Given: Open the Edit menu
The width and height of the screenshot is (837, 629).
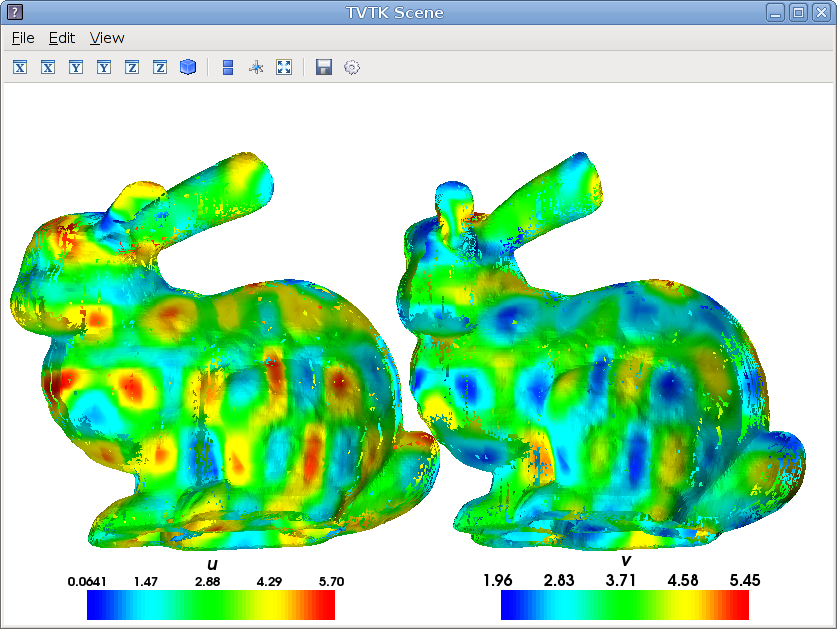Looking at the screenshot, I should pos(62,38).
